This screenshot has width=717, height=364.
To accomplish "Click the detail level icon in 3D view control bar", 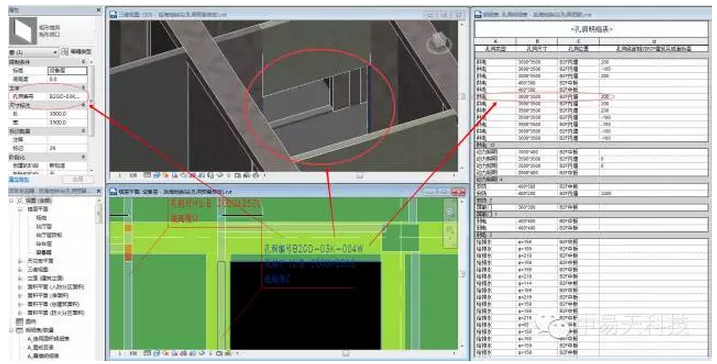I will click(x=147, y=175).
